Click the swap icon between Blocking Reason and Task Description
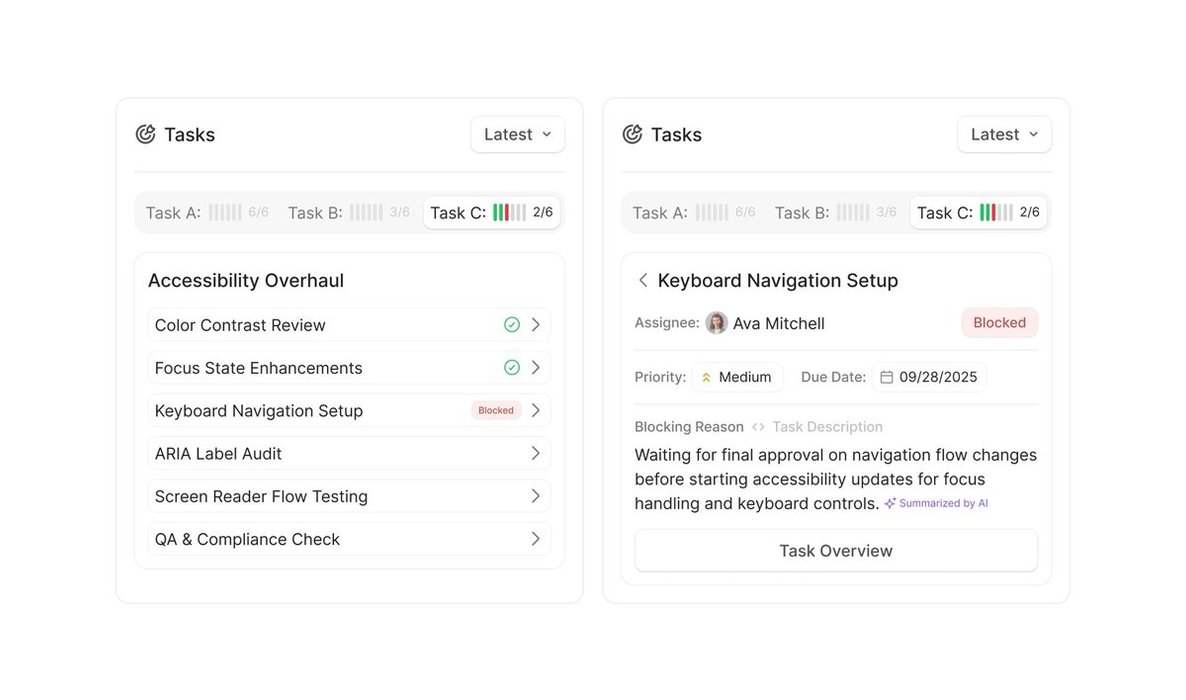1186x700 pixels. [x=758, y=427]
